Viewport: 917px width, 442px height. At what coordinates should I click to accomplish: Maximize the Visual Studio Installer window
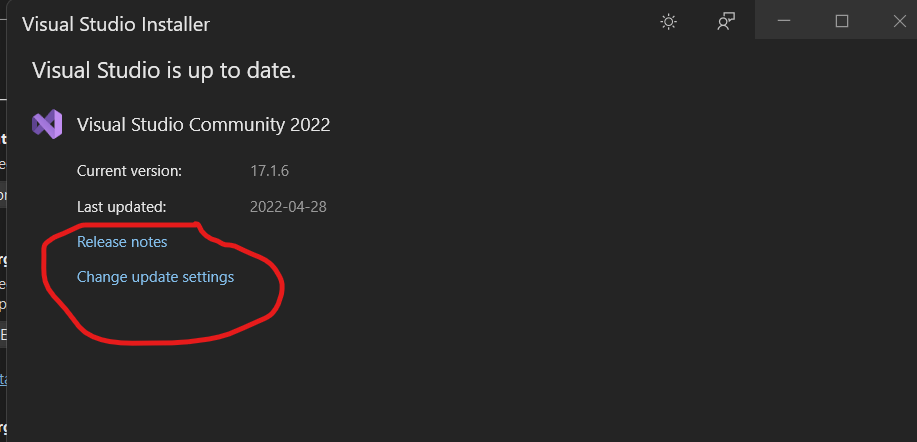coord(842,22)
